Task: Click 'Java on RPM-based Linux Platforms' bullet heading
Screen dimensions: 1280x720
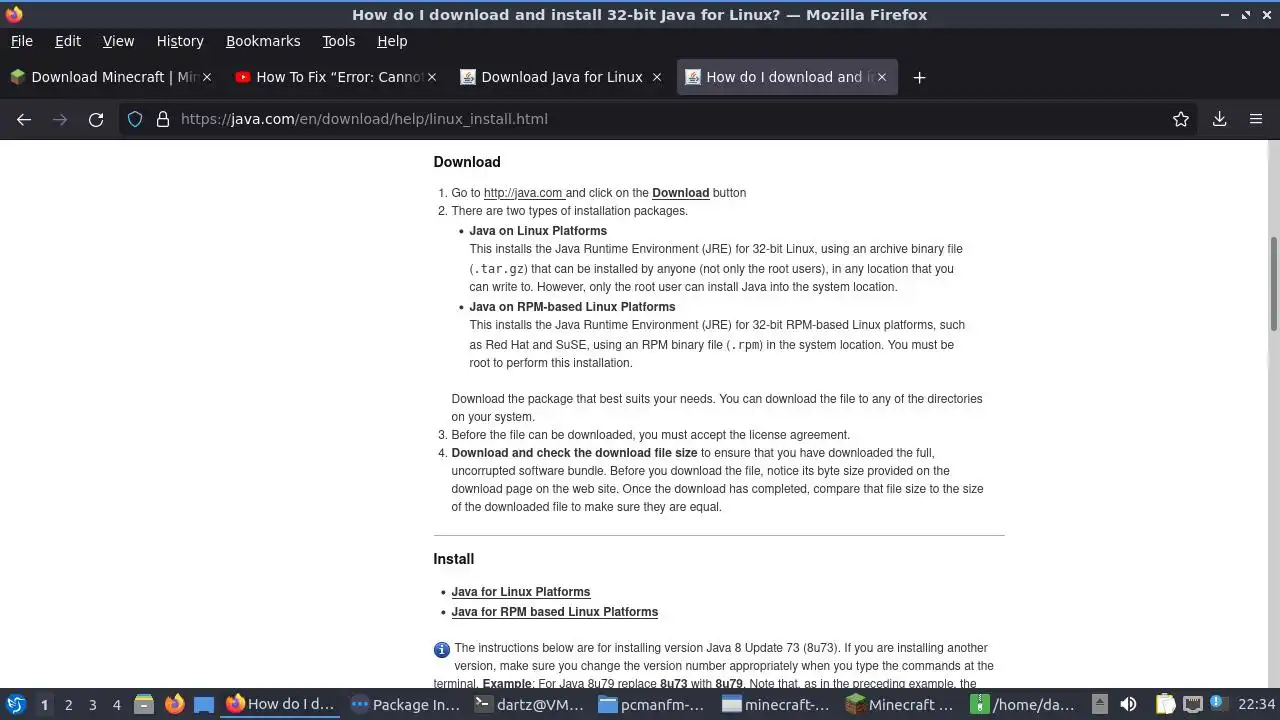Action: pyautogui.click(x=572, y=307)
